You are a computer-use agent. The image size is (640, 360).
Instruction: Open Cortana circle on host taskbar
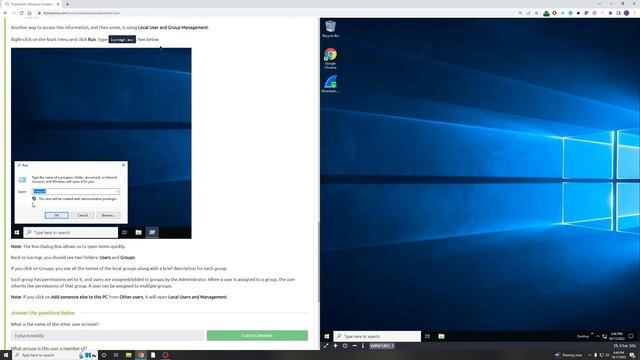coord(104,355)
